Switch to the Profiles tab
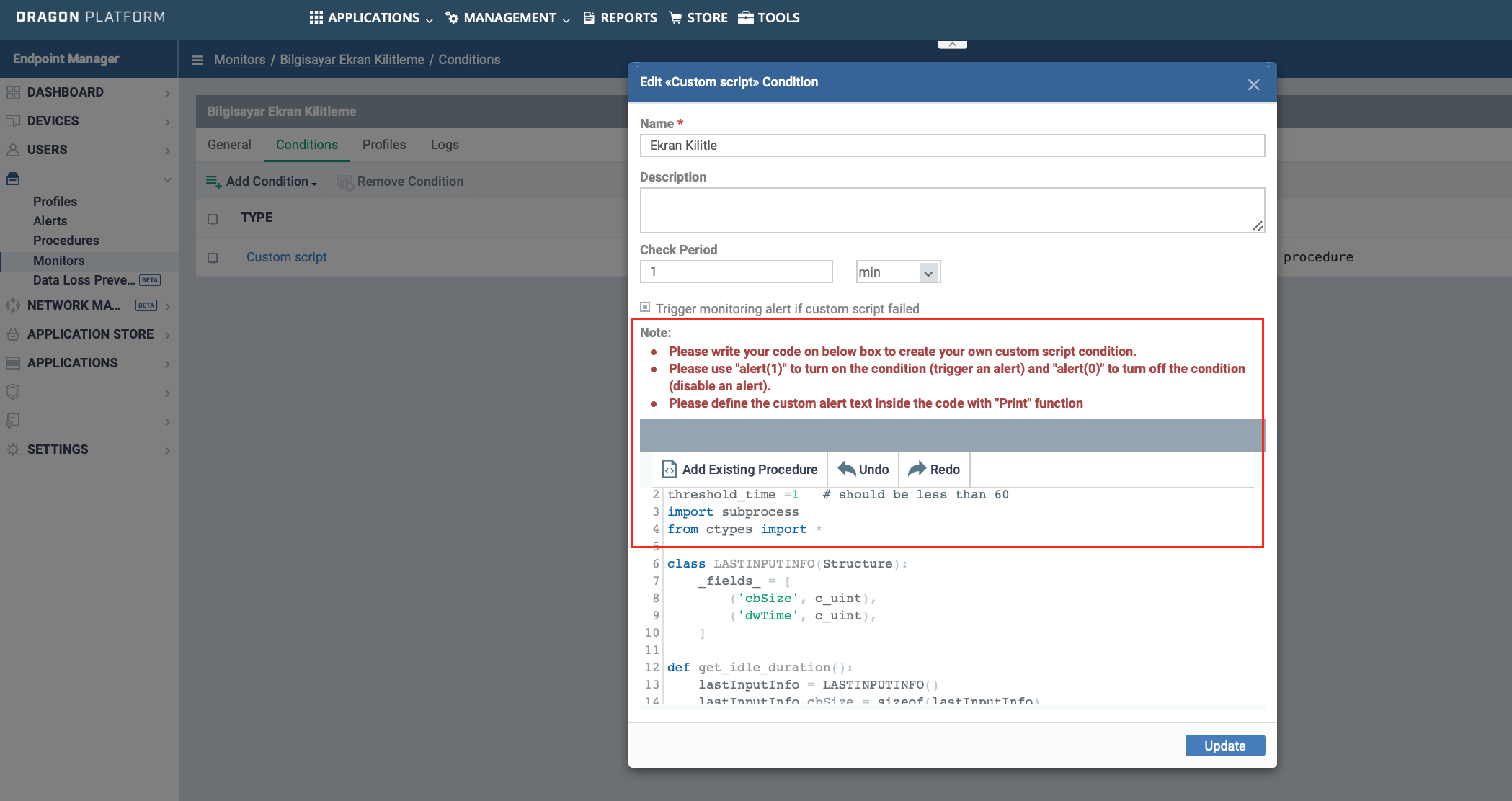1512x801 pixels. pyautogui.click(x=384, y=145)
